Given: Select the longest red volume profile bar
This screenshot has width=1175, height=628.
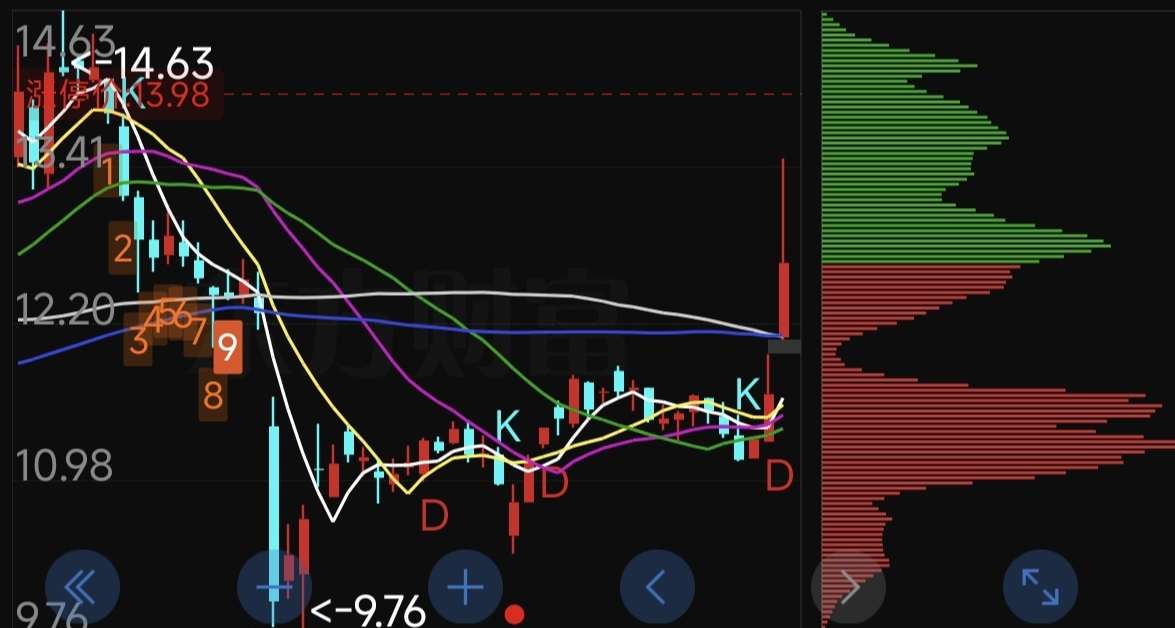Looking at the screenshot, I should [998, 445].
